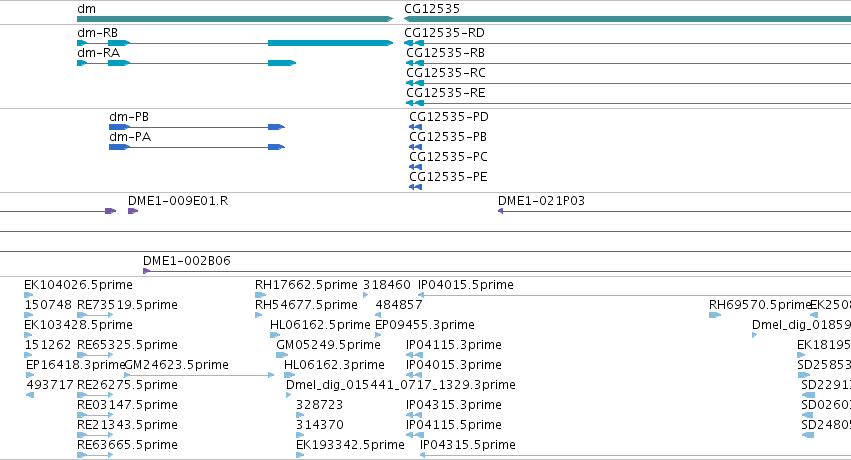Click the dm-PA protein feature
This screenshot has width=851, height=460.
pos(197,147)
